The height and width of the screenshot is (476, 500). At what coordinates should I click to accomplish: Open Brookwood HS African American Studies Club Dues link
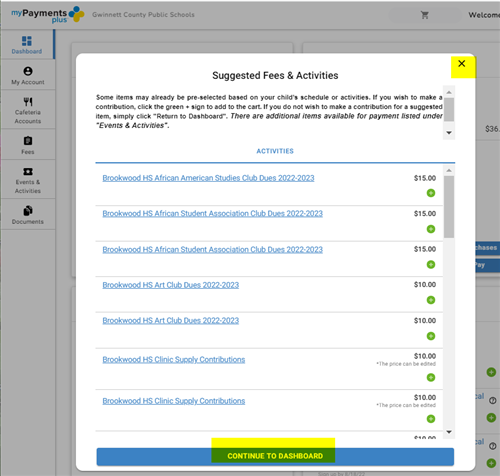[x=208, y=178]
